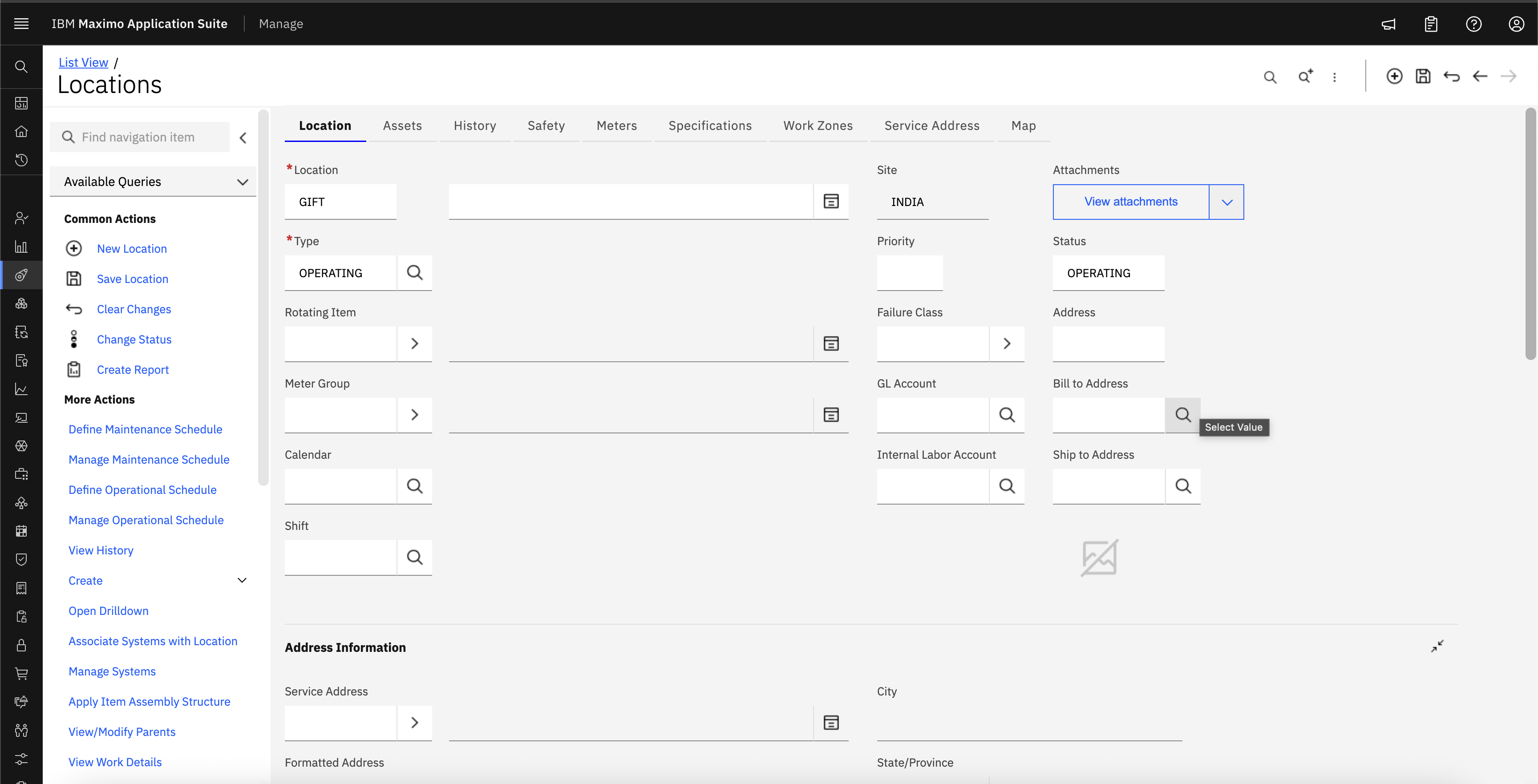Open Service Address detail menu chevron
Screen dimensions: 1538x784
coord(414,723)
